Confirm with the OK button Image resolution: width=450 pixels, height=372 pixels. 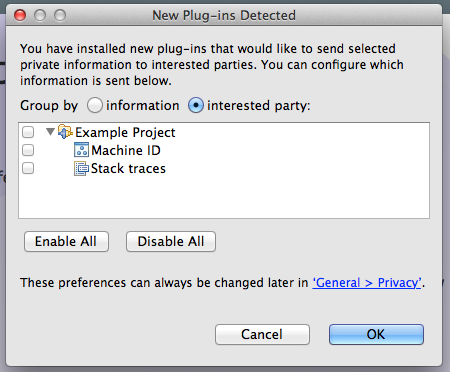click(x=376, y=334)
